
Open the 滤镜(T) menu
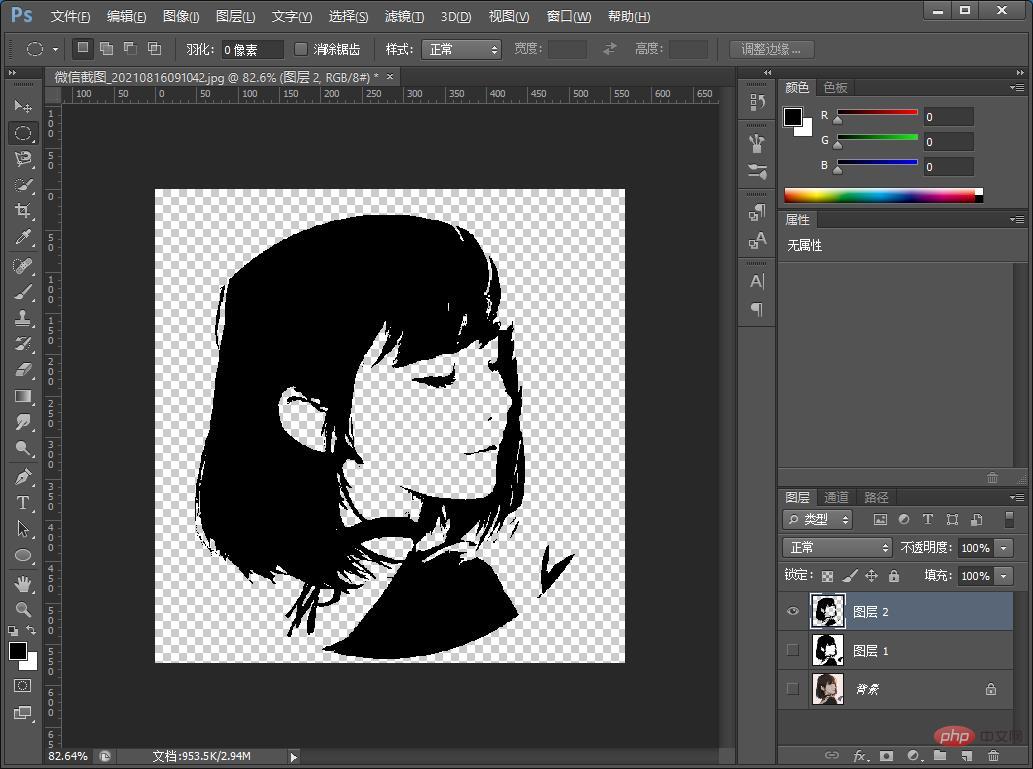(x=405, y=16)
